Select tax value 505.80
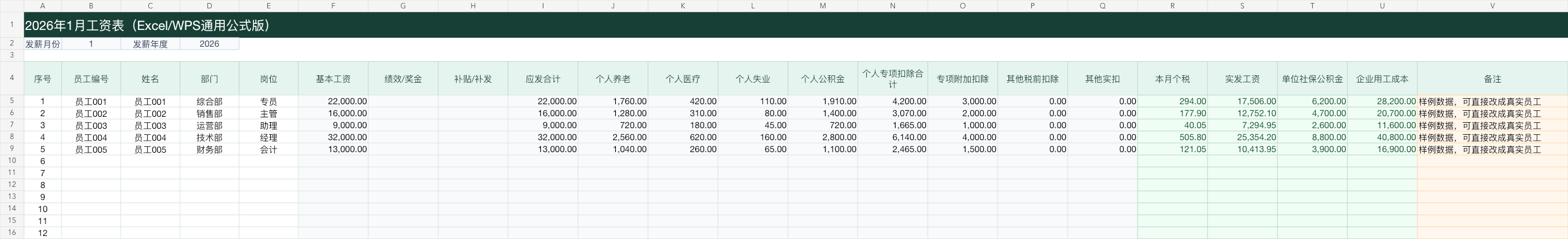The width and height of the screenshot is (1568, 239). (x=1172, y=137)
